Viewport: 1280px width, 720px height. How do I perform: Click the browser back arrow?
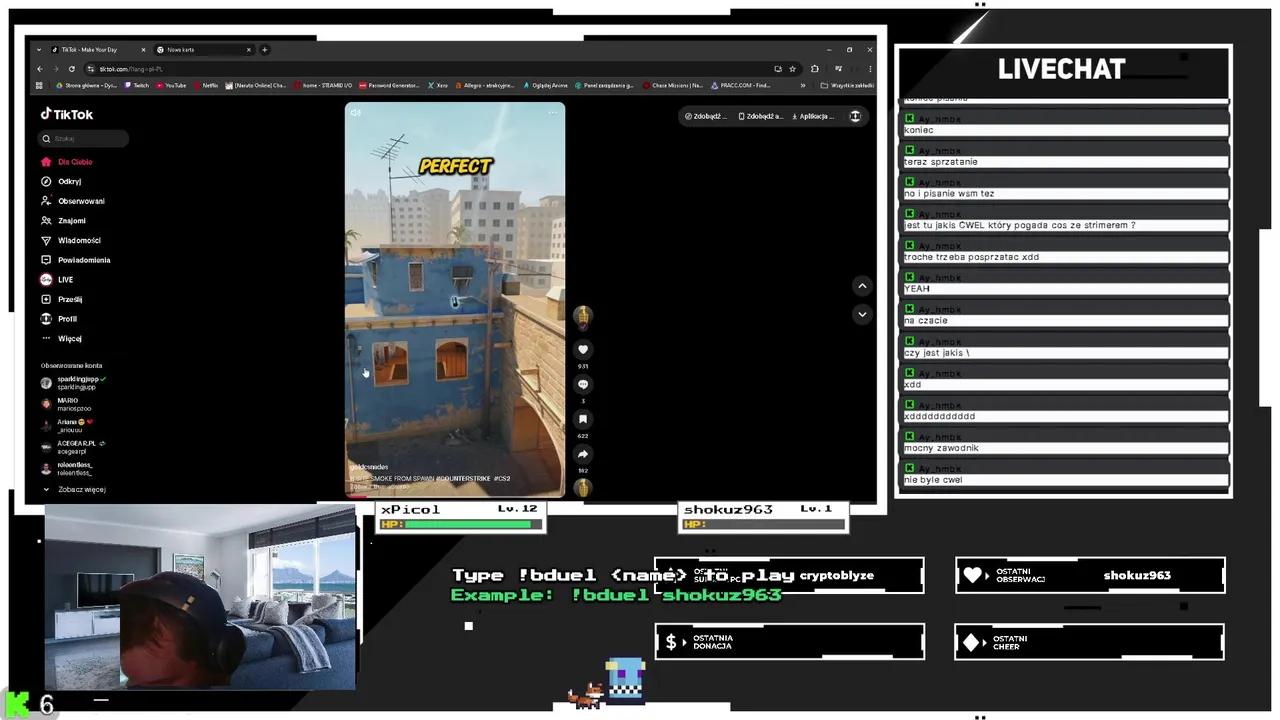click(x=40, y=69)
